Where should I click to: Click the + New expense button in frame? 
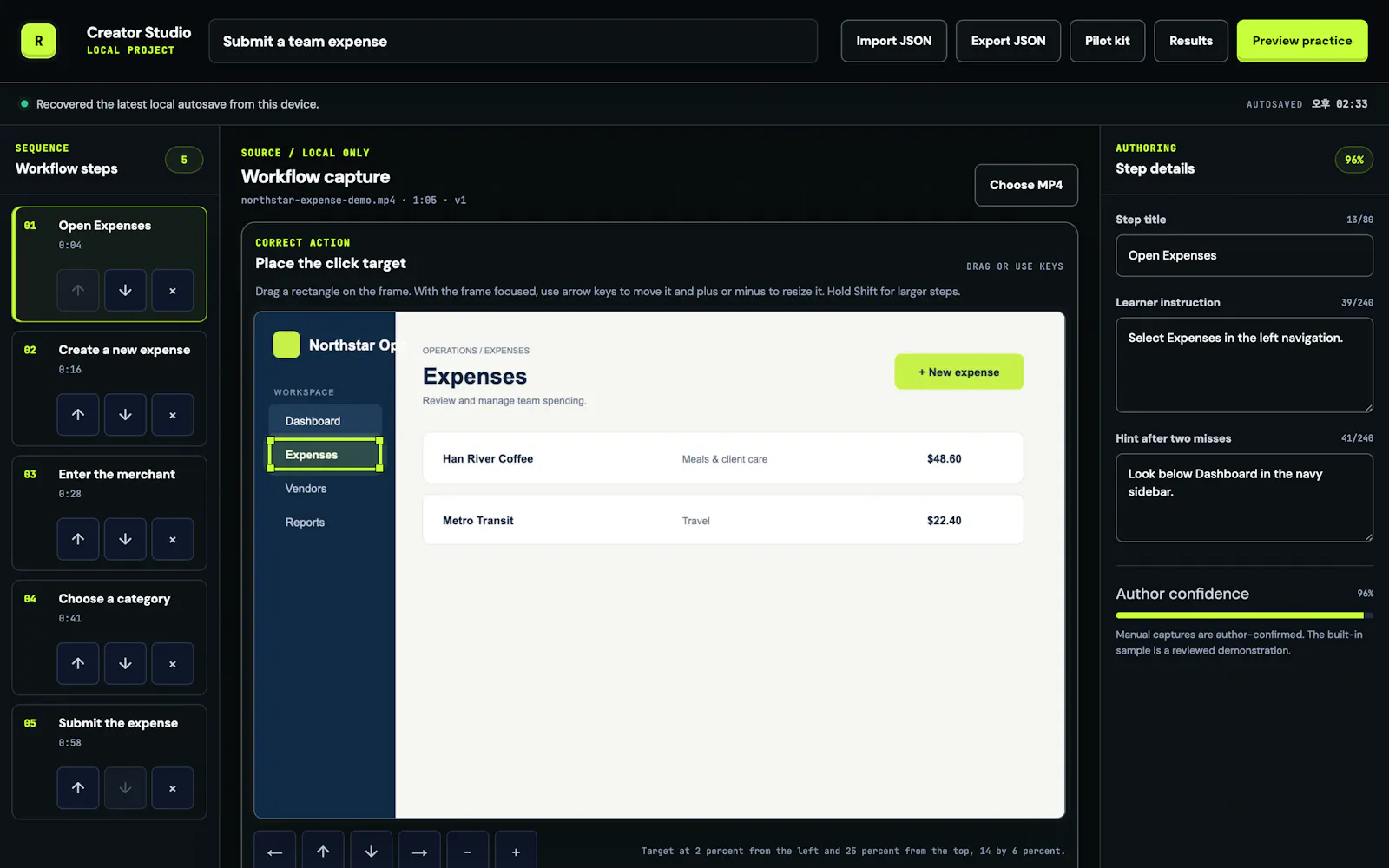pyautogui.click(x=958, y=372)
